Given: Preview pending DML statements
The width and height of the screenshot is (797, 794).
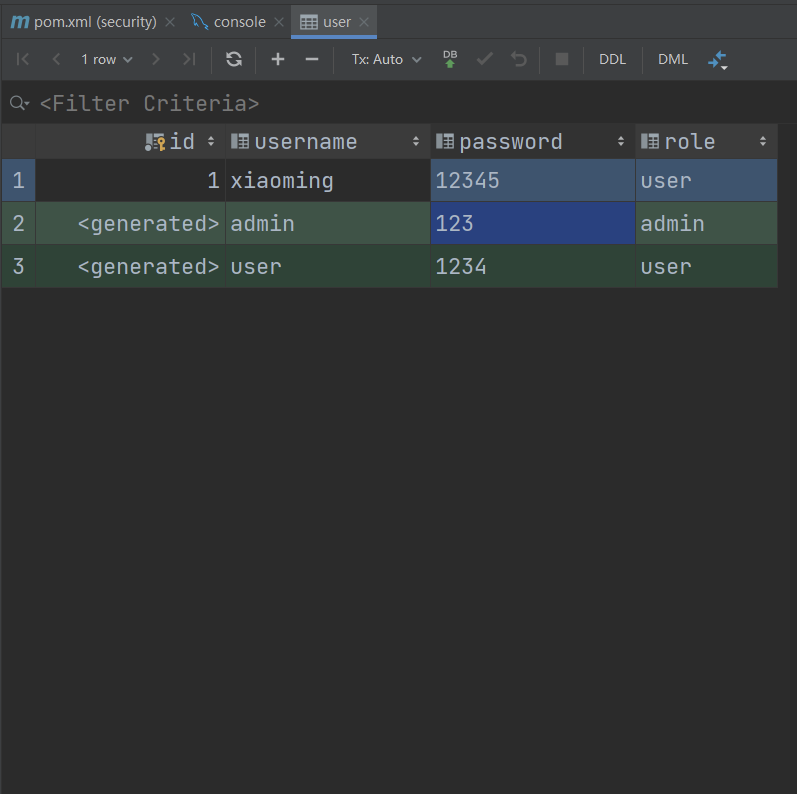Looking at the screenshot, I should 672,59.
